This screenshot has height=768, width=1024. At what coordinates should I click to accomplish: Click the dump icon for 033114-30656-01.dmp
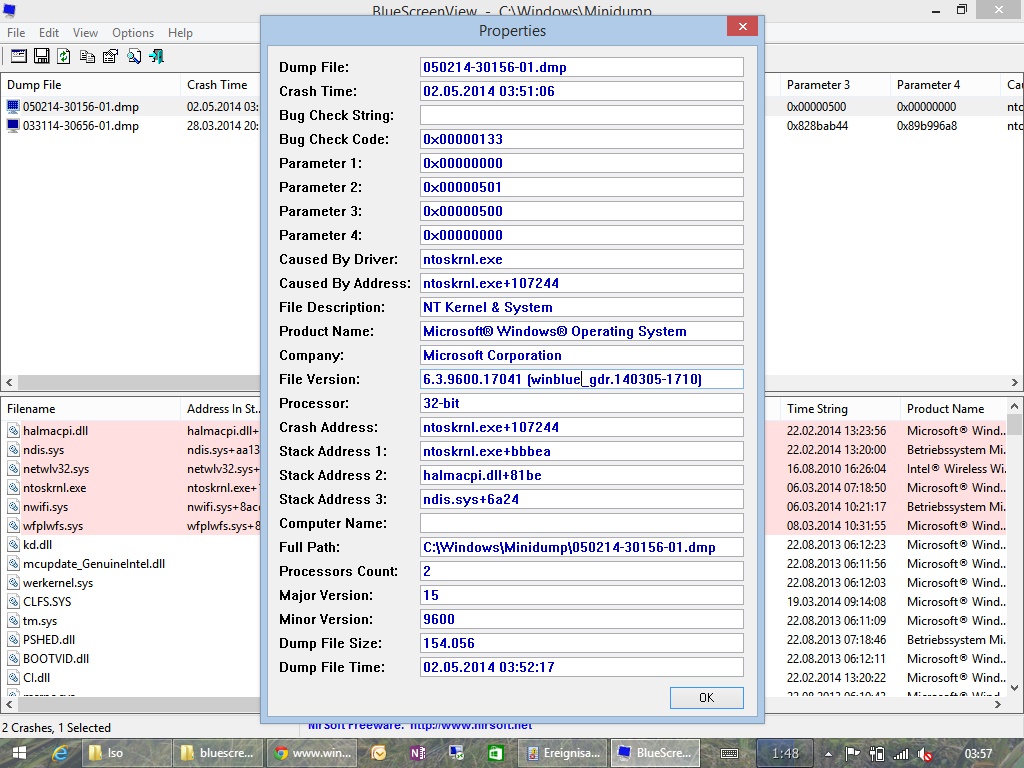pos(13,125)
